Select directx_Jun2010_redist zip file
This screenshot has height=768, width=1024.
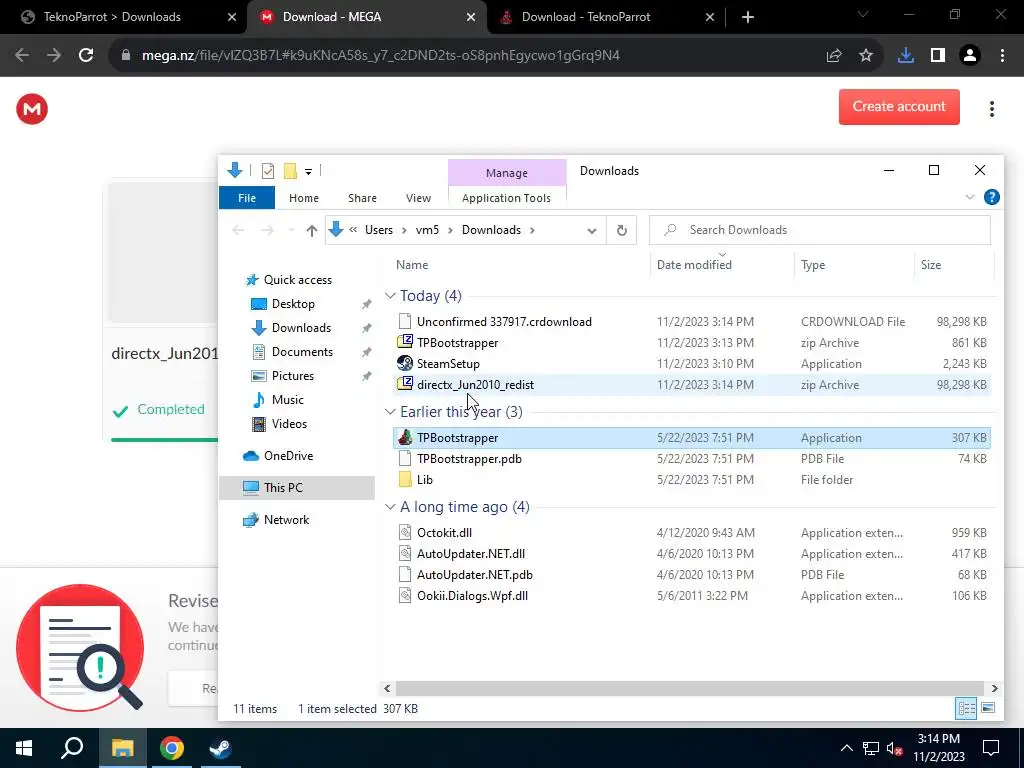692,385
